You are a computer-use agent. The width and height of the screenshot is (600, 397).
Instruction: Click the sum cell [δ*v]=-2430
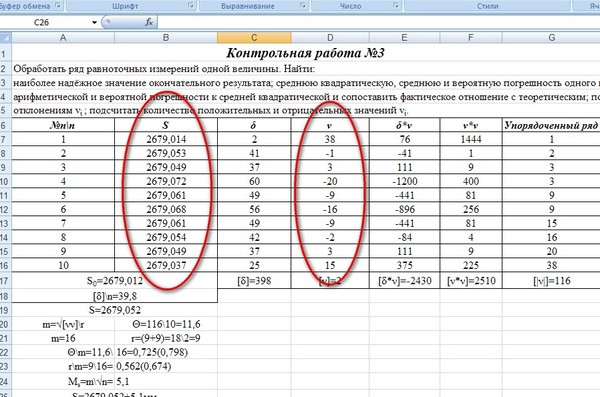coord(404,281)
